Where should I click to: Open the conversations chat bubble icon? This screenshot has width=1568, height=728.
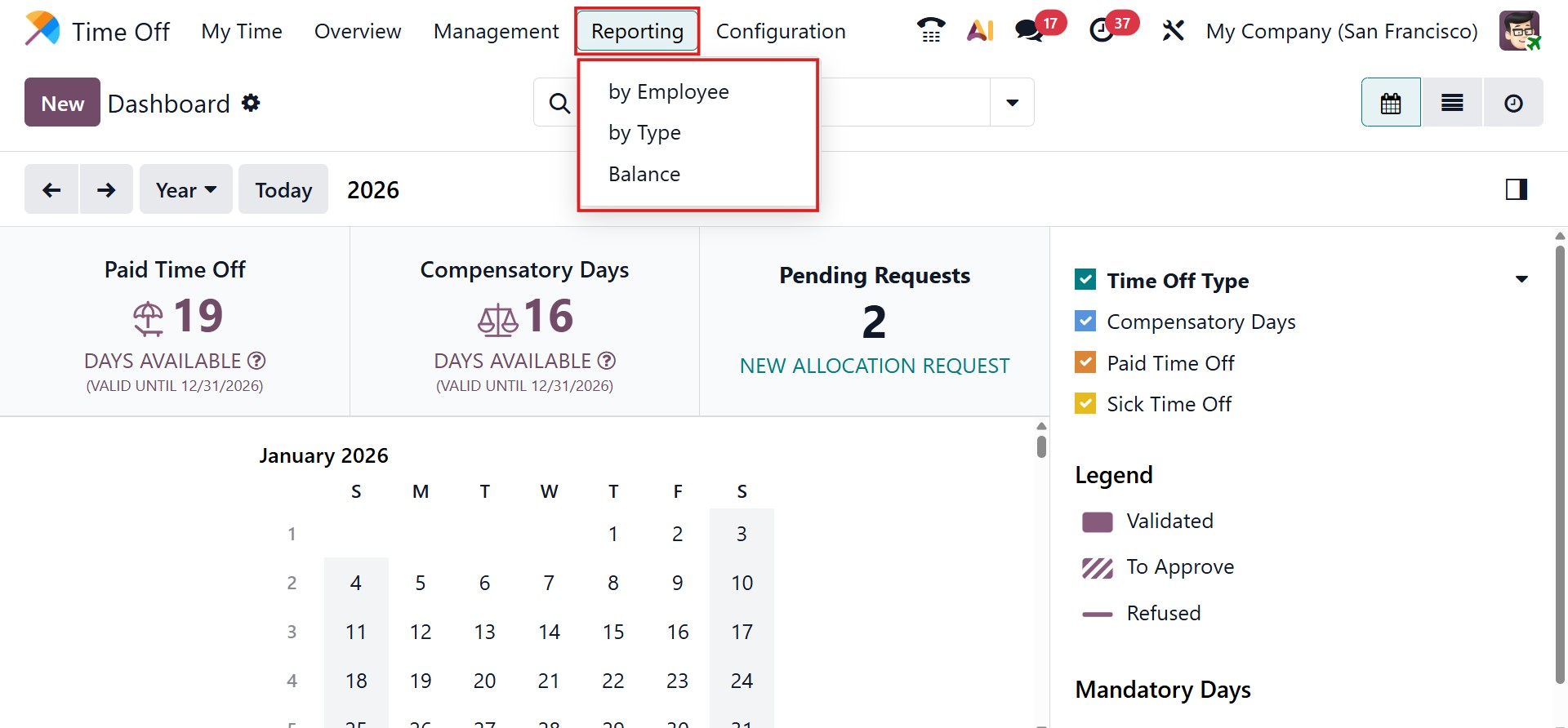[x=1029, y=31]
